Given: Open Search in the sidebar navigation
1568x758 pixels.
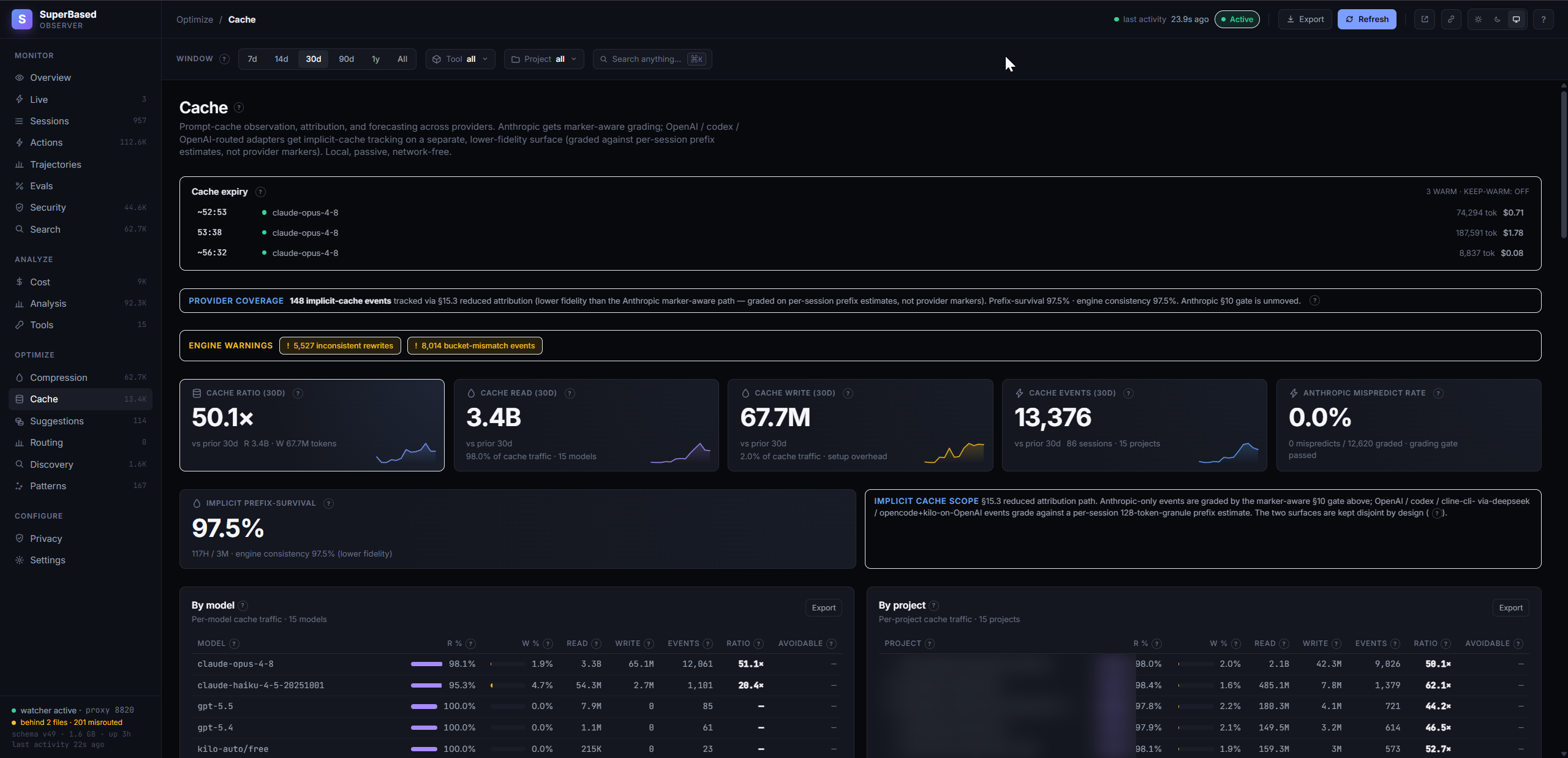Looking at the screenshot, I should pos(80,230).
